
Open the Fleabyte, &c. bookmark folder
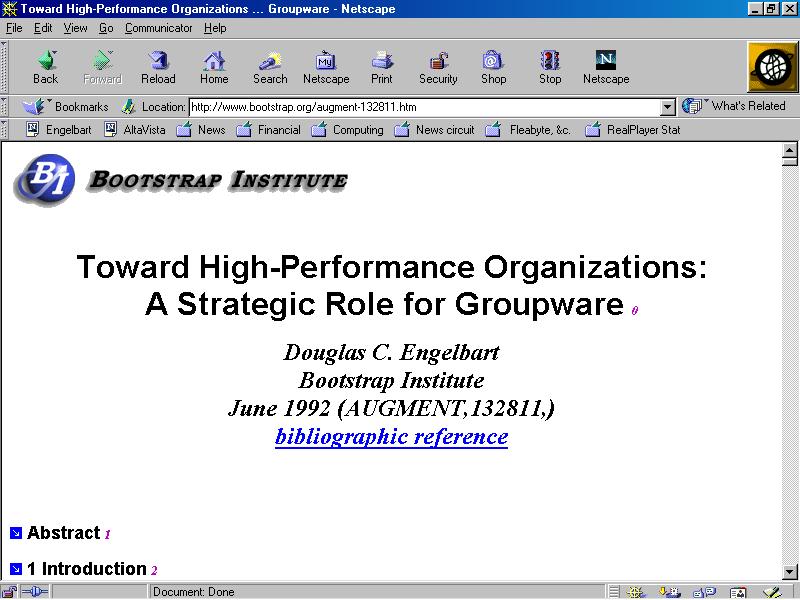pyautogui.click(x=528, y=130)
